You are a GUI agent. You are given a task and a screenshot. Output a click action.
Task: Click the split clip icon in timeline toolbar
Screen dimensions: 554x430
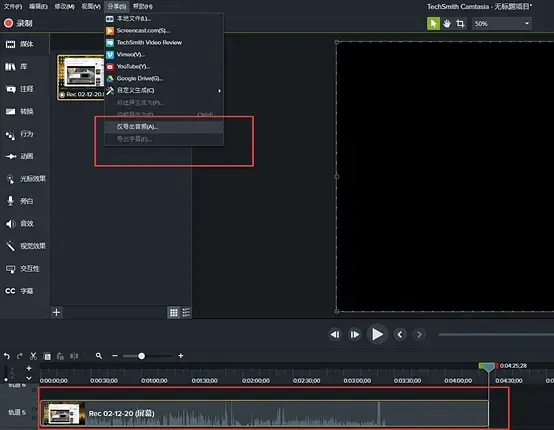74,356
